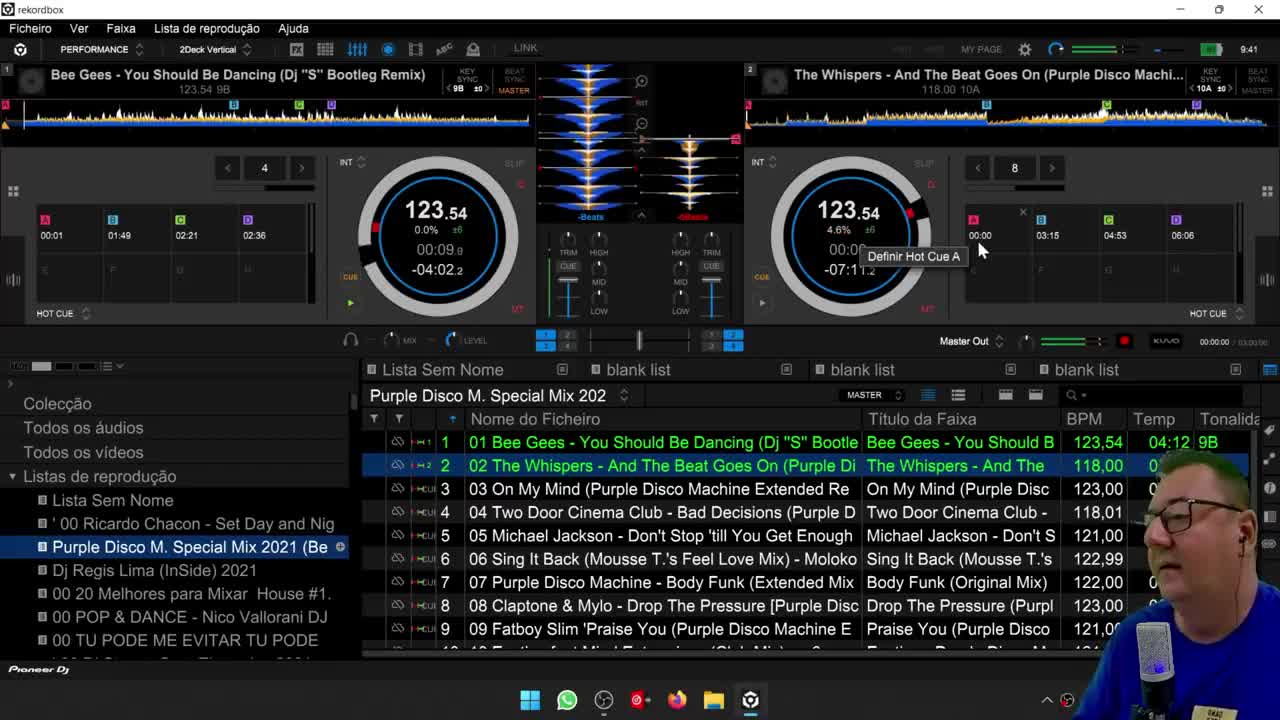Viewport: 1280px width, 720px height.
Task: Open the Faixa menu
Action: click(x=121, y=28)
